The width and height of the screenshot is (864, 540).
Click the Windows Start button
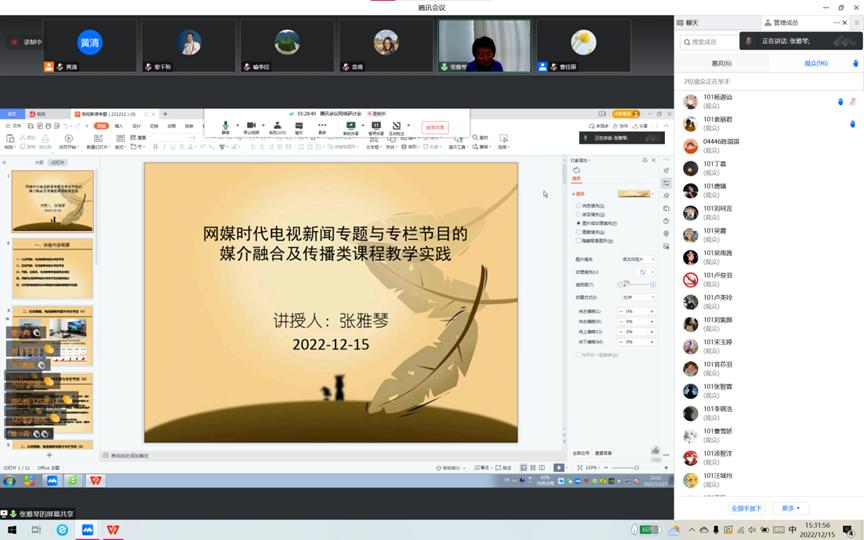pyautogui.click(x=9, y=530)
